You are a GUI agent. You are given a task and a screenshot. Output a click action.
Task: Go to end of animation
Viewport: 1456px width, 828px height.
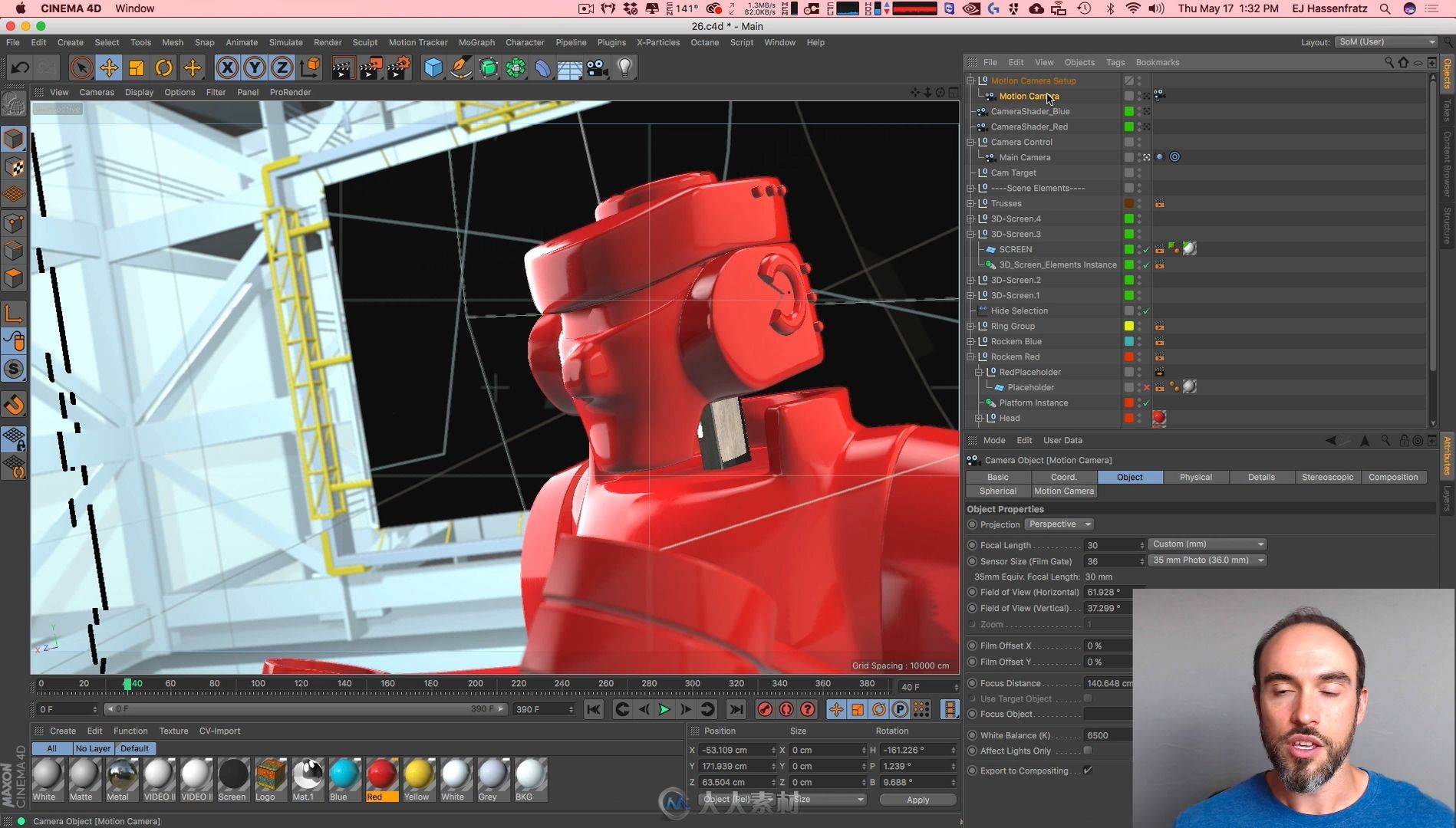coord(736,710)
